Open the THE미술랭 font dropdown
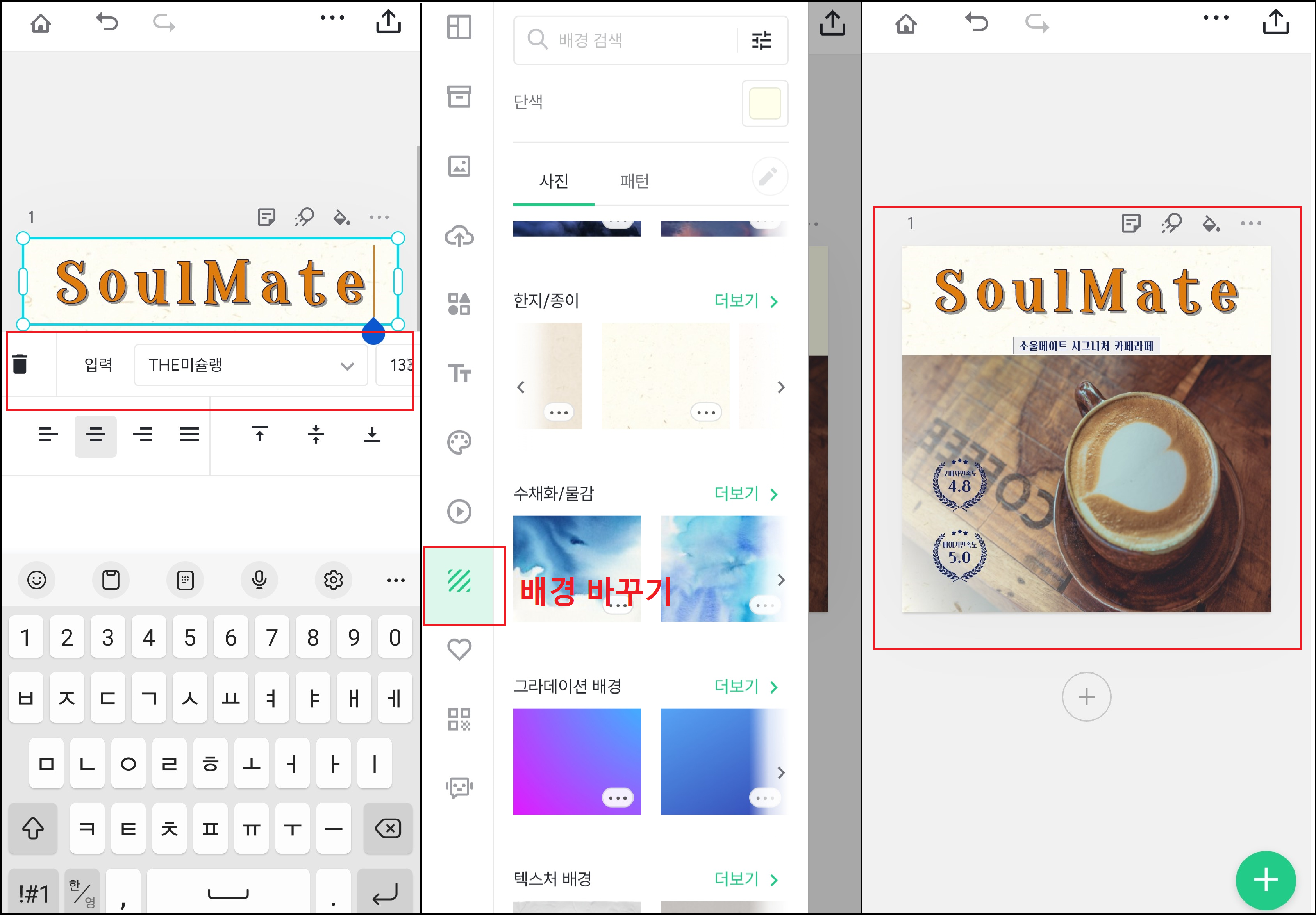1316x915 pixels. [x=250, y=365]
